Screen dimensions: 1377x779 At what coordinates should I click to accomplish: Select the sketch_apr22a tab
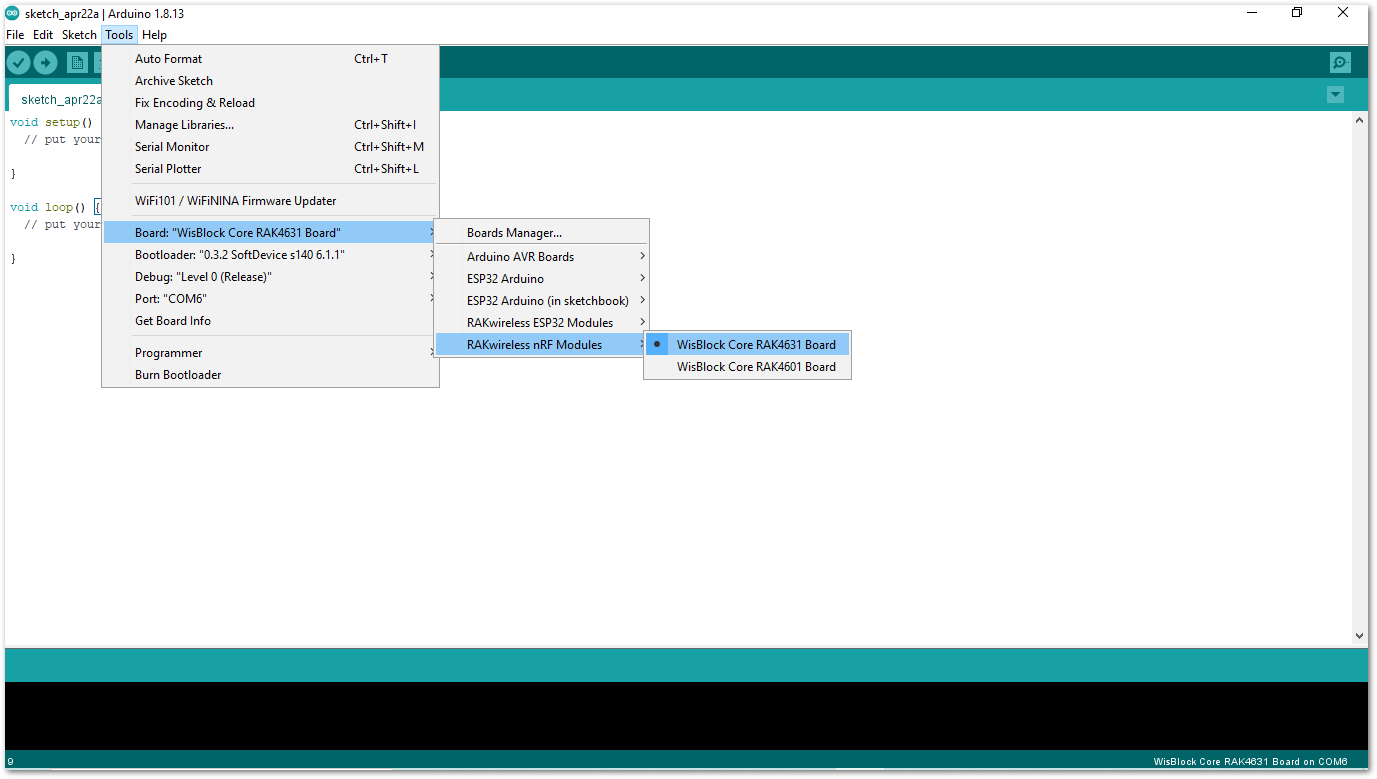55,99
